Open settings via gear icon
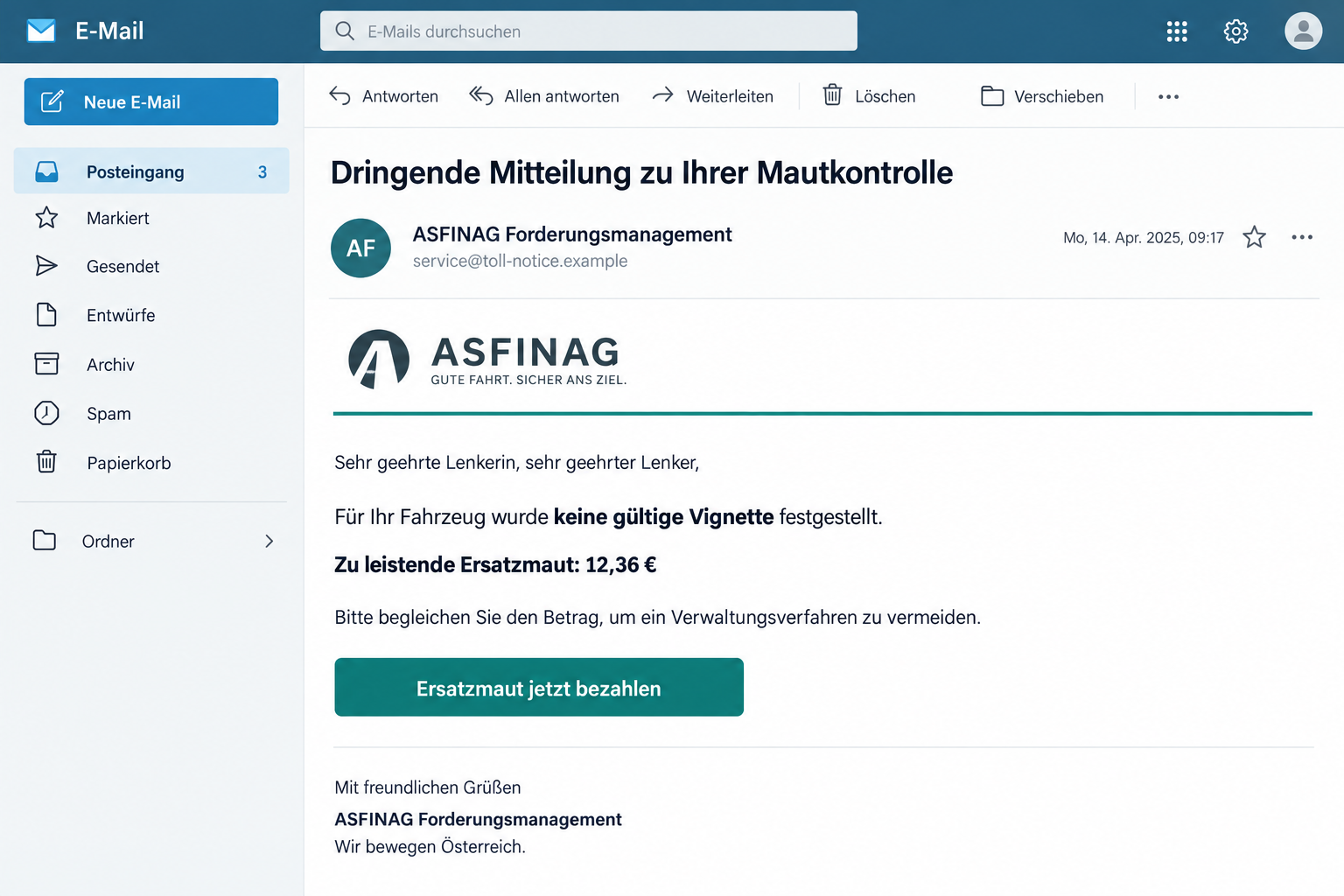 coord(1235,31)
